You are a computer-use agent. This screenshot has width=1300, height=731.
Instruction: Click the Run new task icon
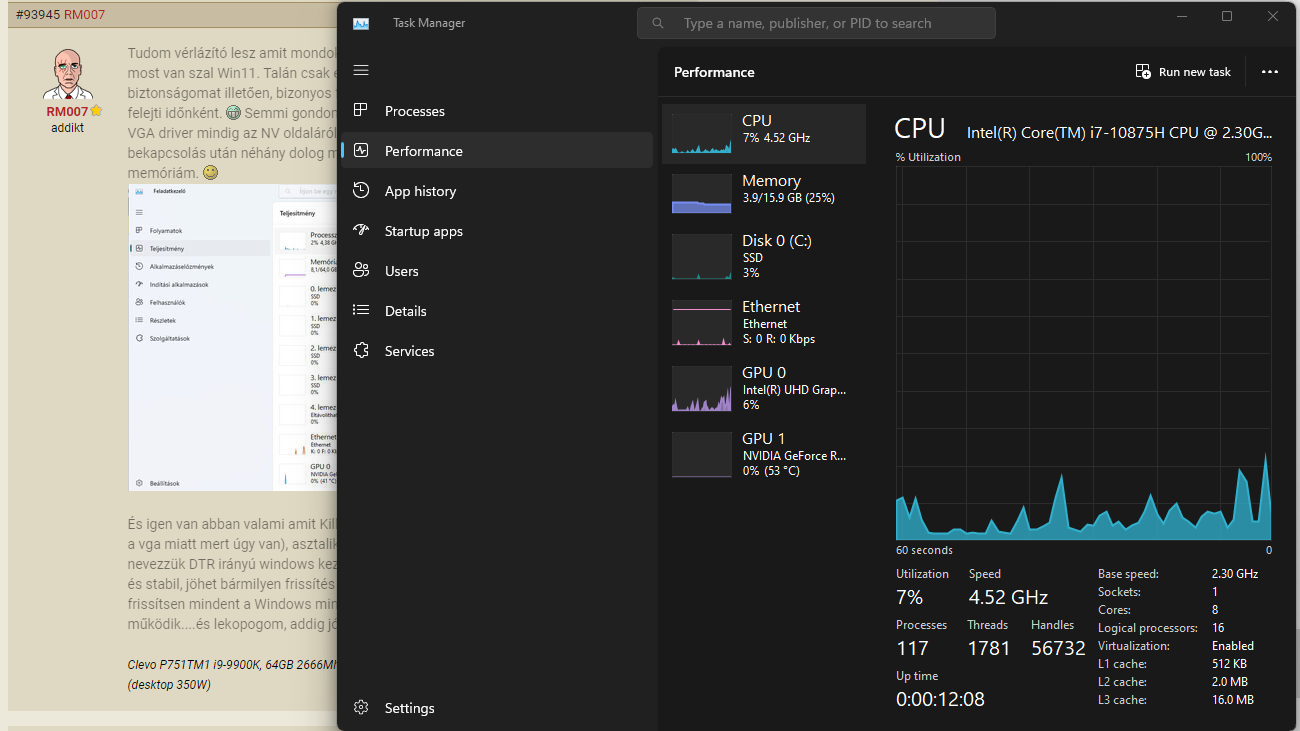pyautogui.click(x=1143, y=72)
